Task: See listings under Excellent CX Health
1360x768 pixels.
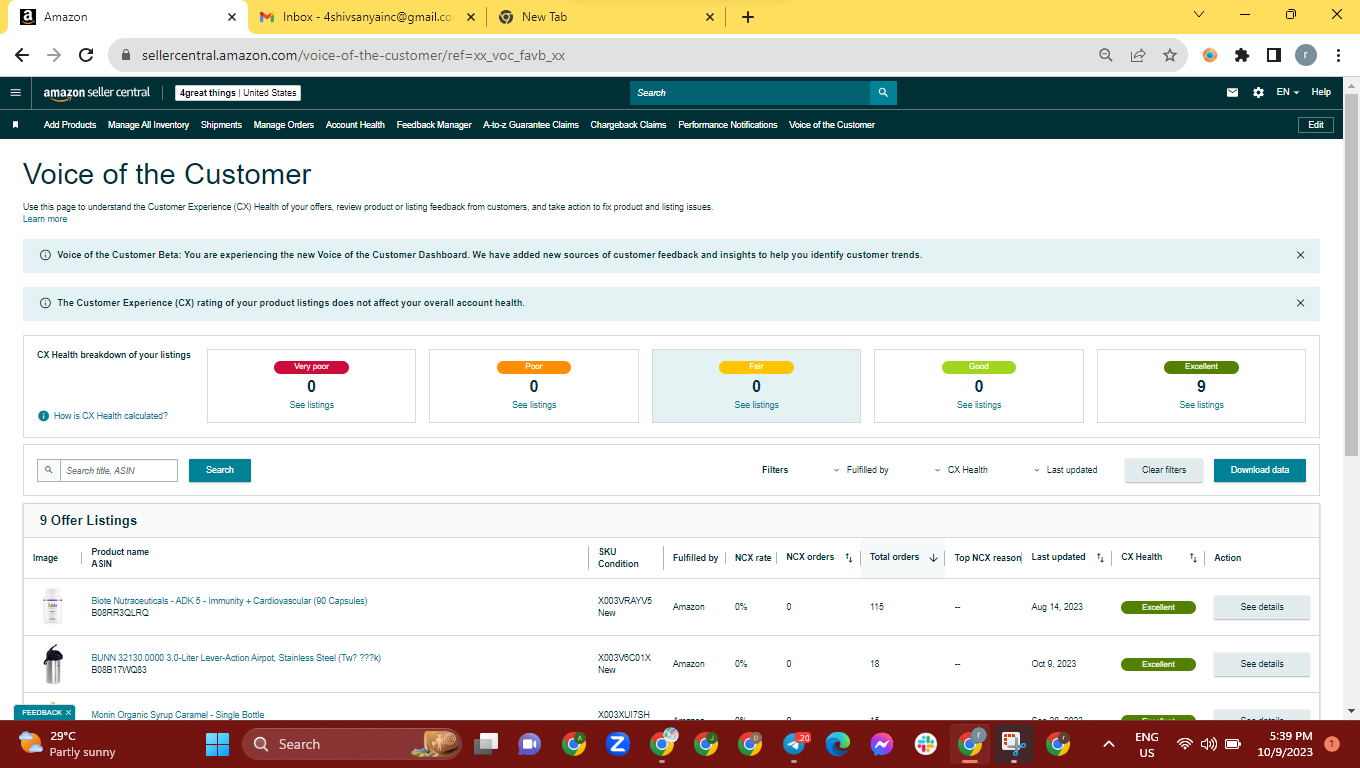Action: 1201,405
